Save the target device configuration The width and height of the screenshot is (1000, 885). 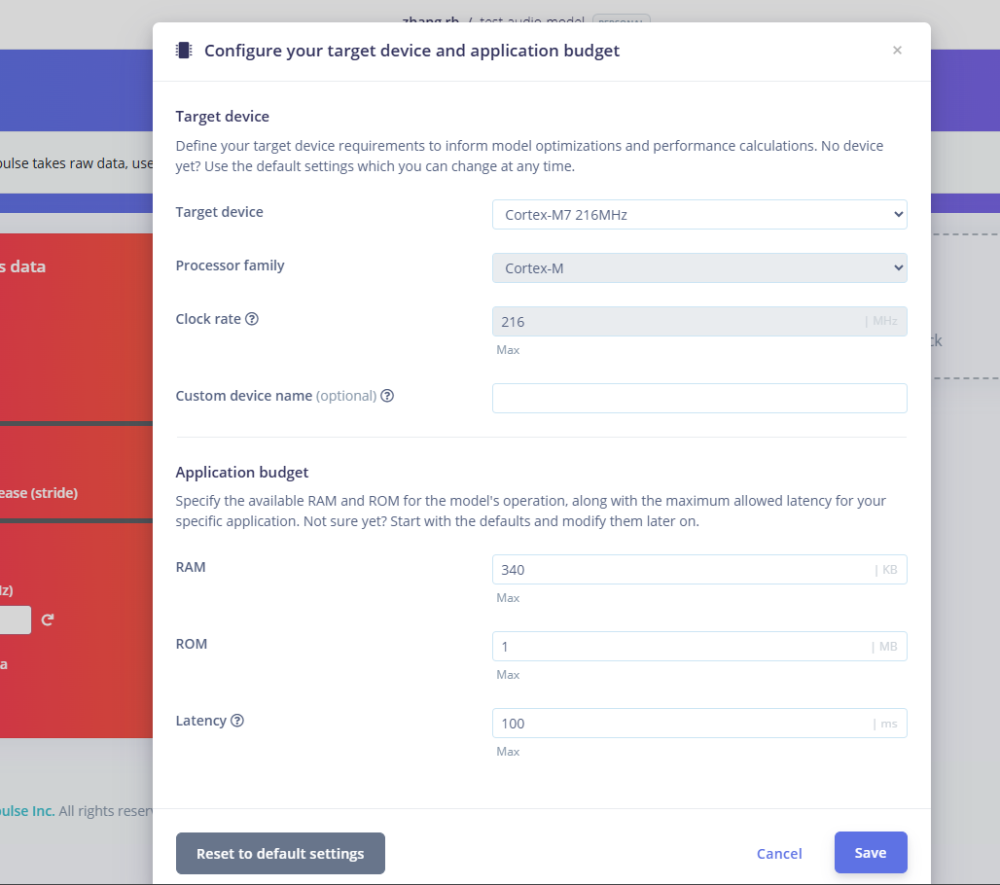click(x=870, y=853)
